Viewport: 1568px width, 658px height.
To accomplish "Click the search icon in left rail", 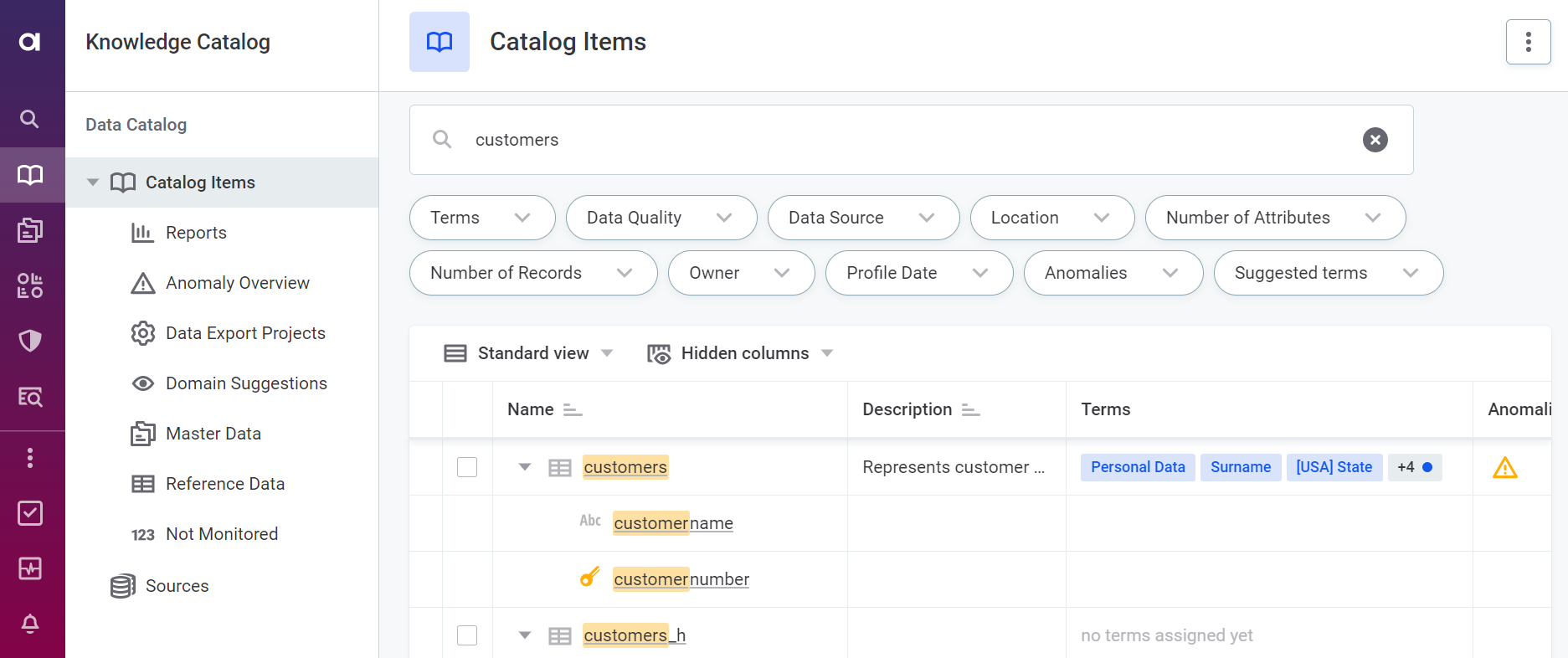I will point(30,119).
